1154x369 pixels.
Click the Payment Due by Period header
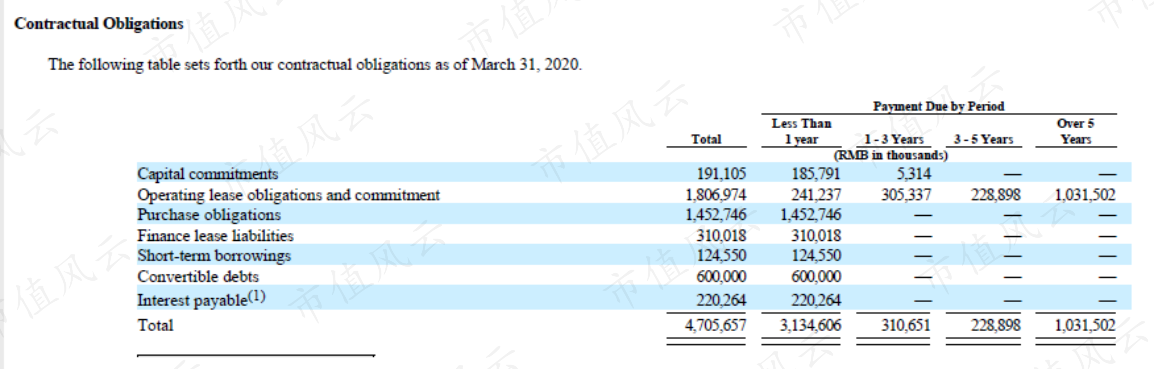tap(938, 107)
